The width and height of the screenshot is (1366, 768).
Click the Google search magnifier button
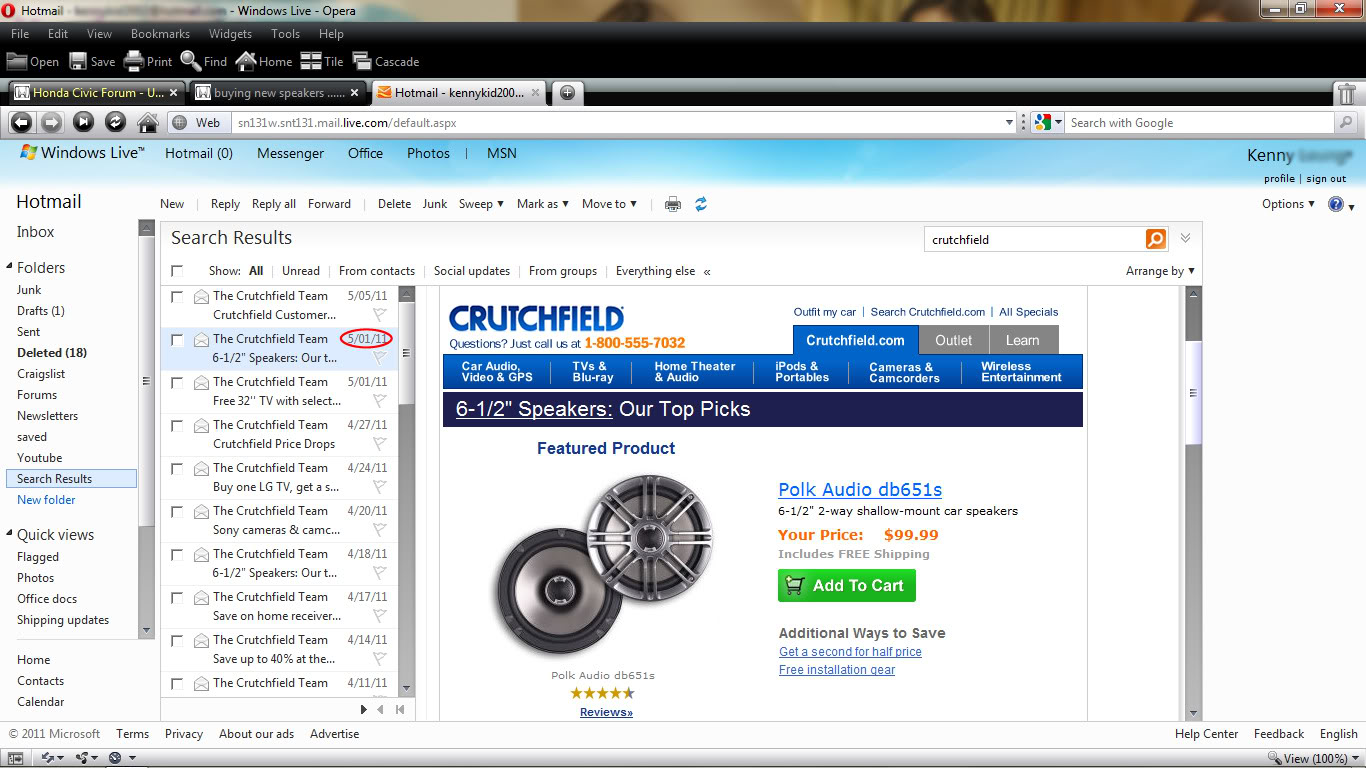[1347, 123]
